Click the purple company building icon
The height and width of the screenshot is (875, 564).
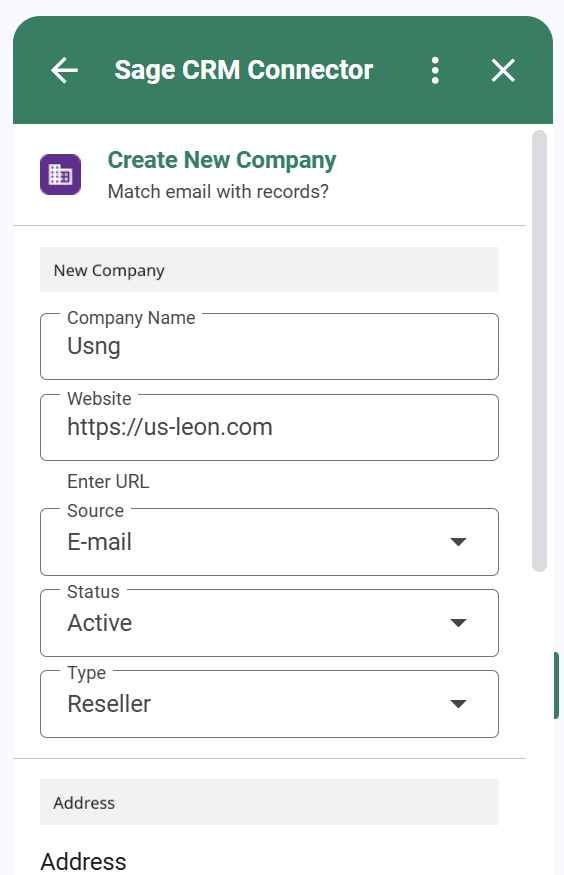pos(60,175)
